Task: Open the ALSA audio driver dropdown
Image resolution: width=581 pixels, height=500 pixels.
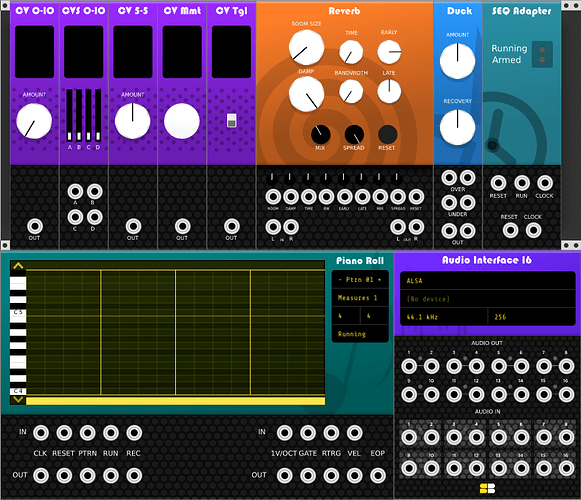Action: [487, 281]
